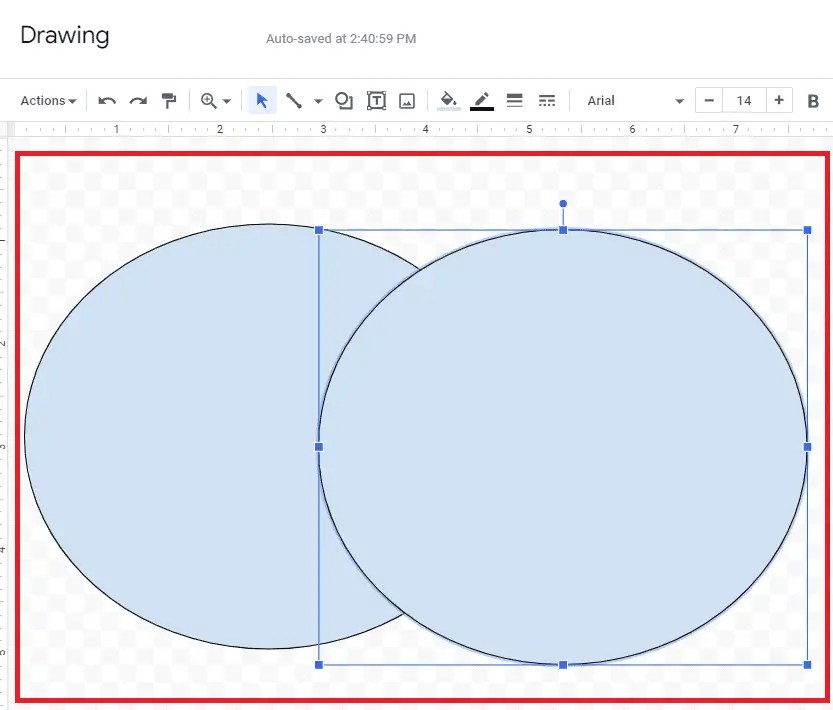Open the Zoom dropdown
This screenshot has width=833, height=710.
pyautogui.click(x=211, y=100)
